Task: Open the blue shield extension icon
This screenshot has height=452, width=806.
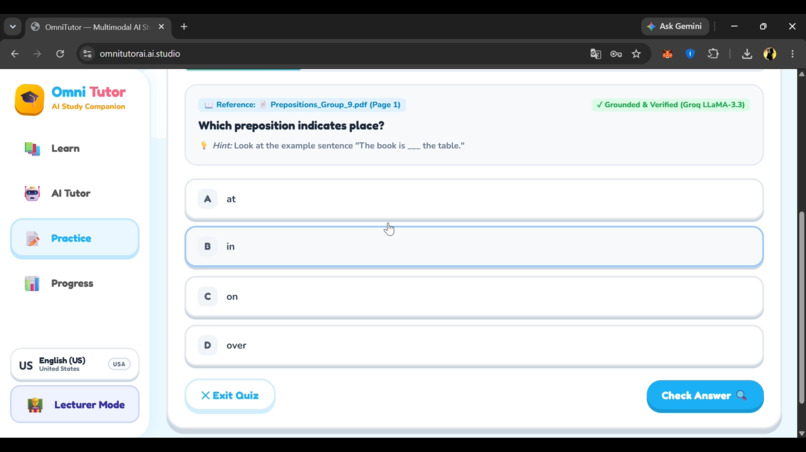Action: tap(690, 53)
